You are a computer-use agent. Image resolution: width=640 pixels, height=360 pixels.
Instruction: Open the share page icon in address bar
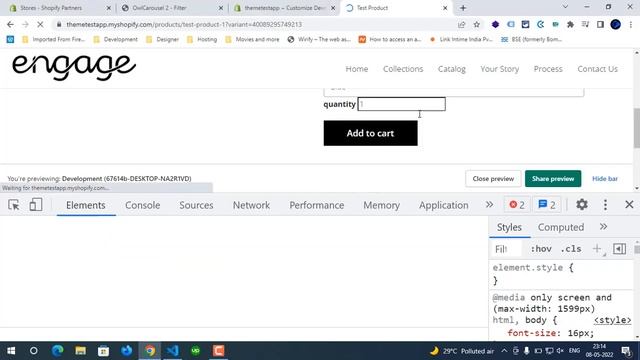462,24
